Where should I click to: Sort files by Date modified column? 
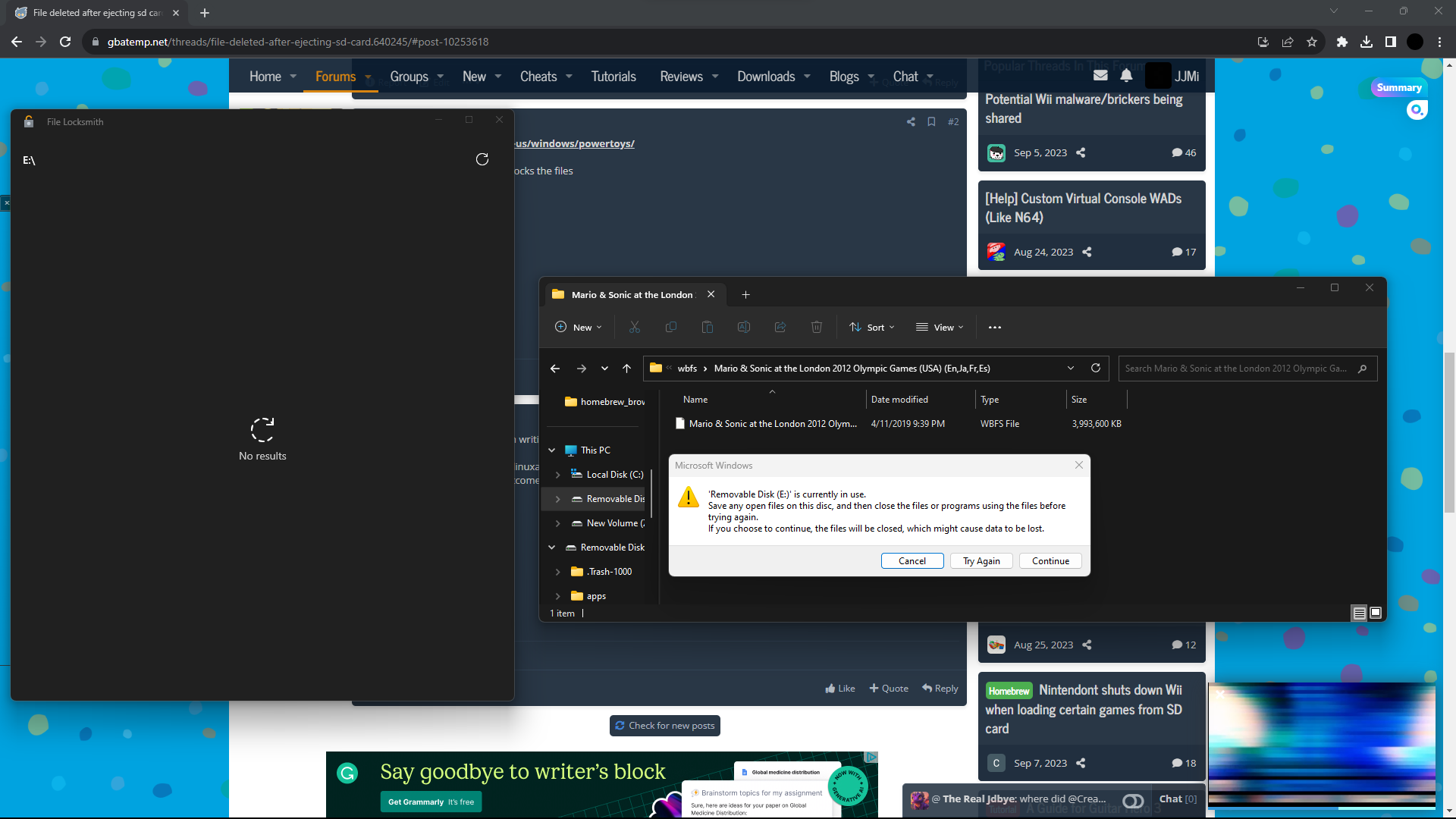point(899,400)
